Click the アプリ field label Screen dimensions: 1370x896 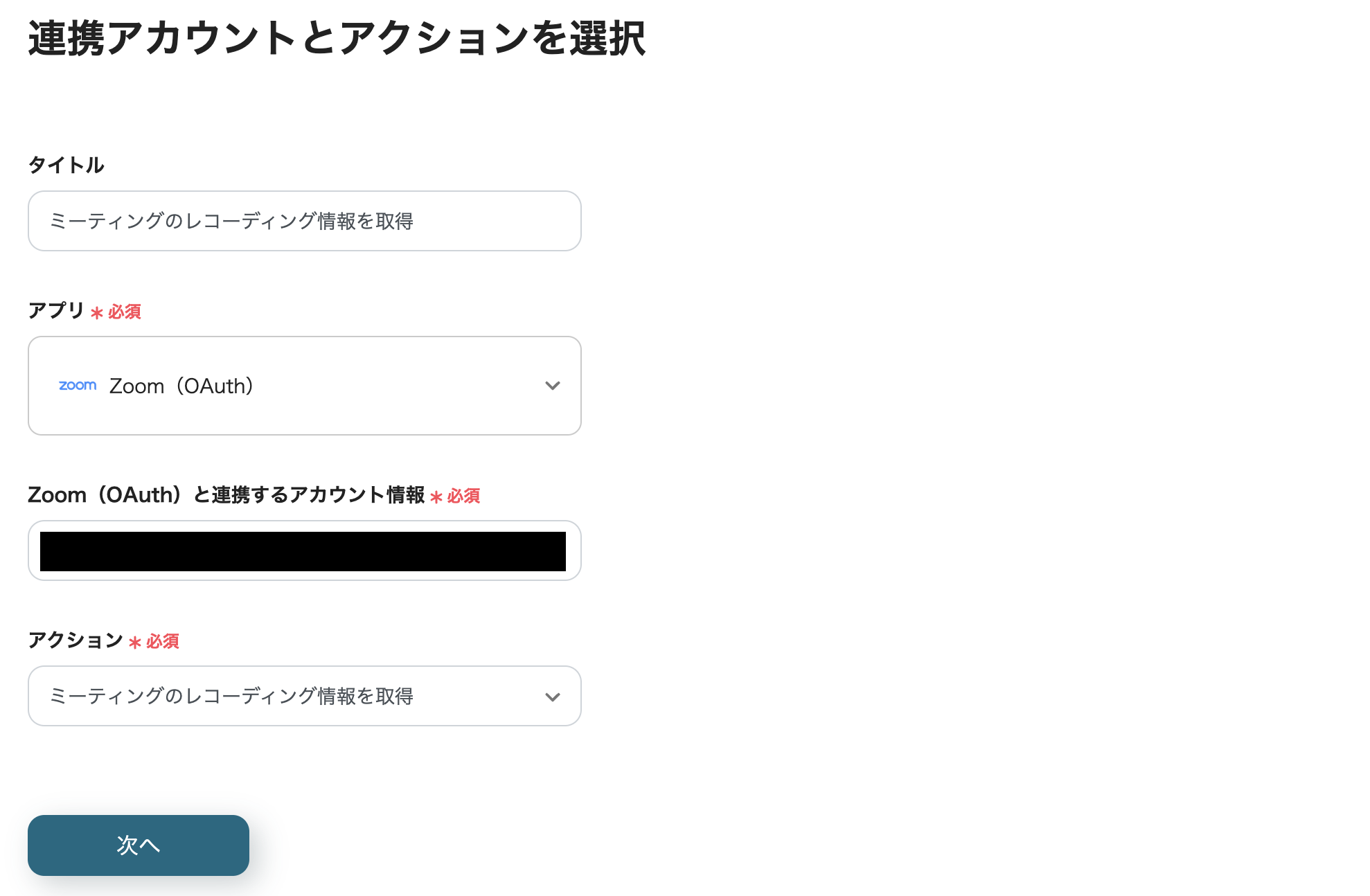point(55,312)
